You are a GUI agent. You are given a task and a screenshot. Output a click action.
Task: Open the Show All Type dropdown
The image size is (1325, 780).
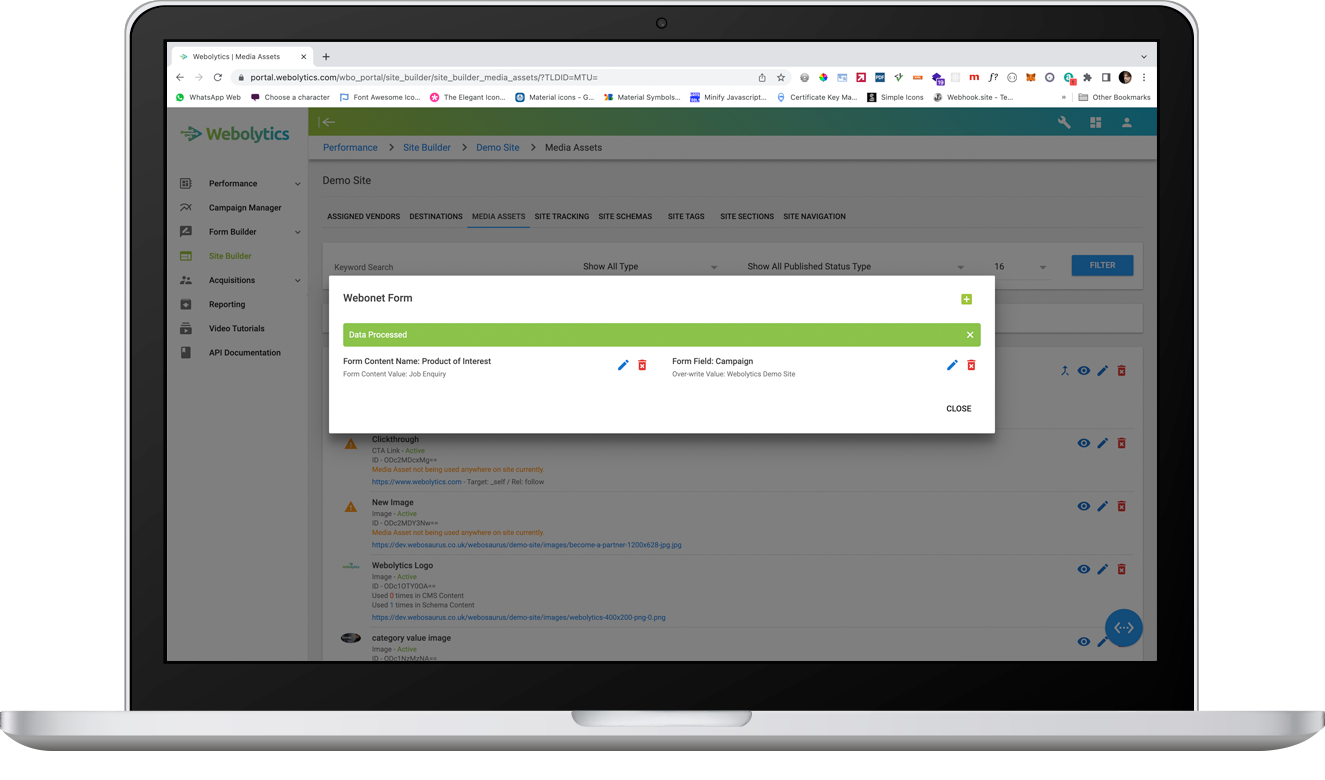650,267
